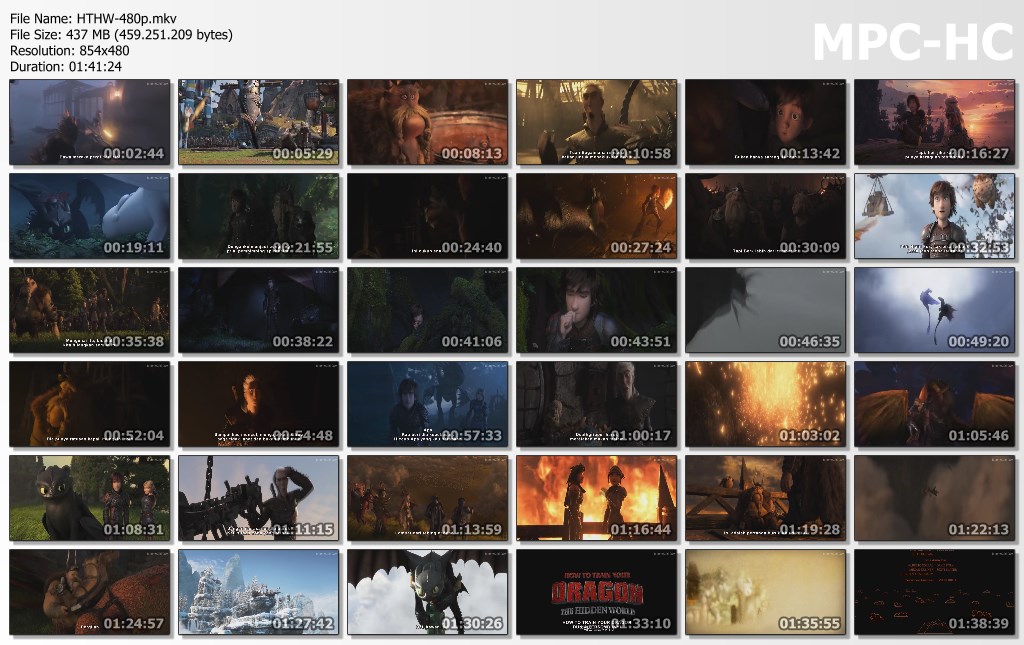The image size is (1024, 645).
Task: Click the thumbnail stamped 00:52:04
Action: (x=89, y=404)
